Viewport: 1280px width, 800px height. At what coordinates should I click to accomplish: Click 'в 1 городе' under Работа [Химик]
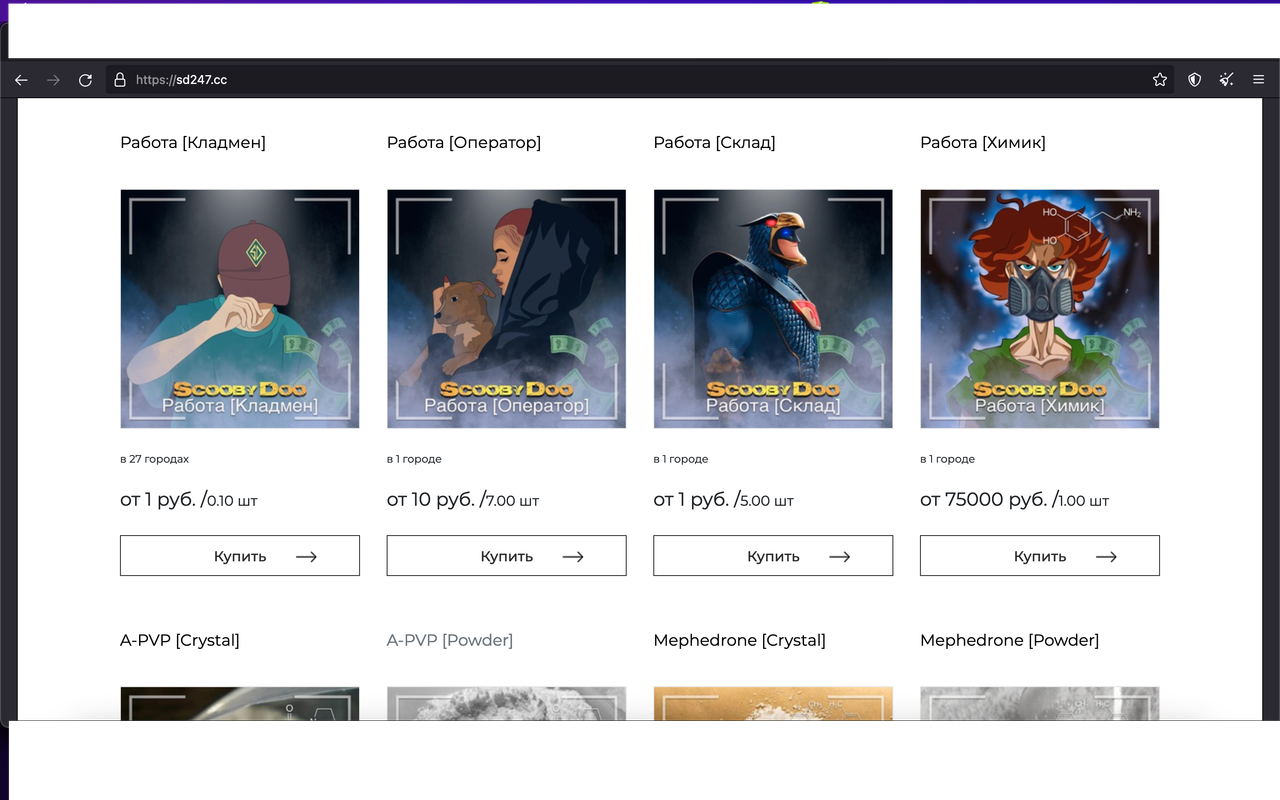pos(947,459)
